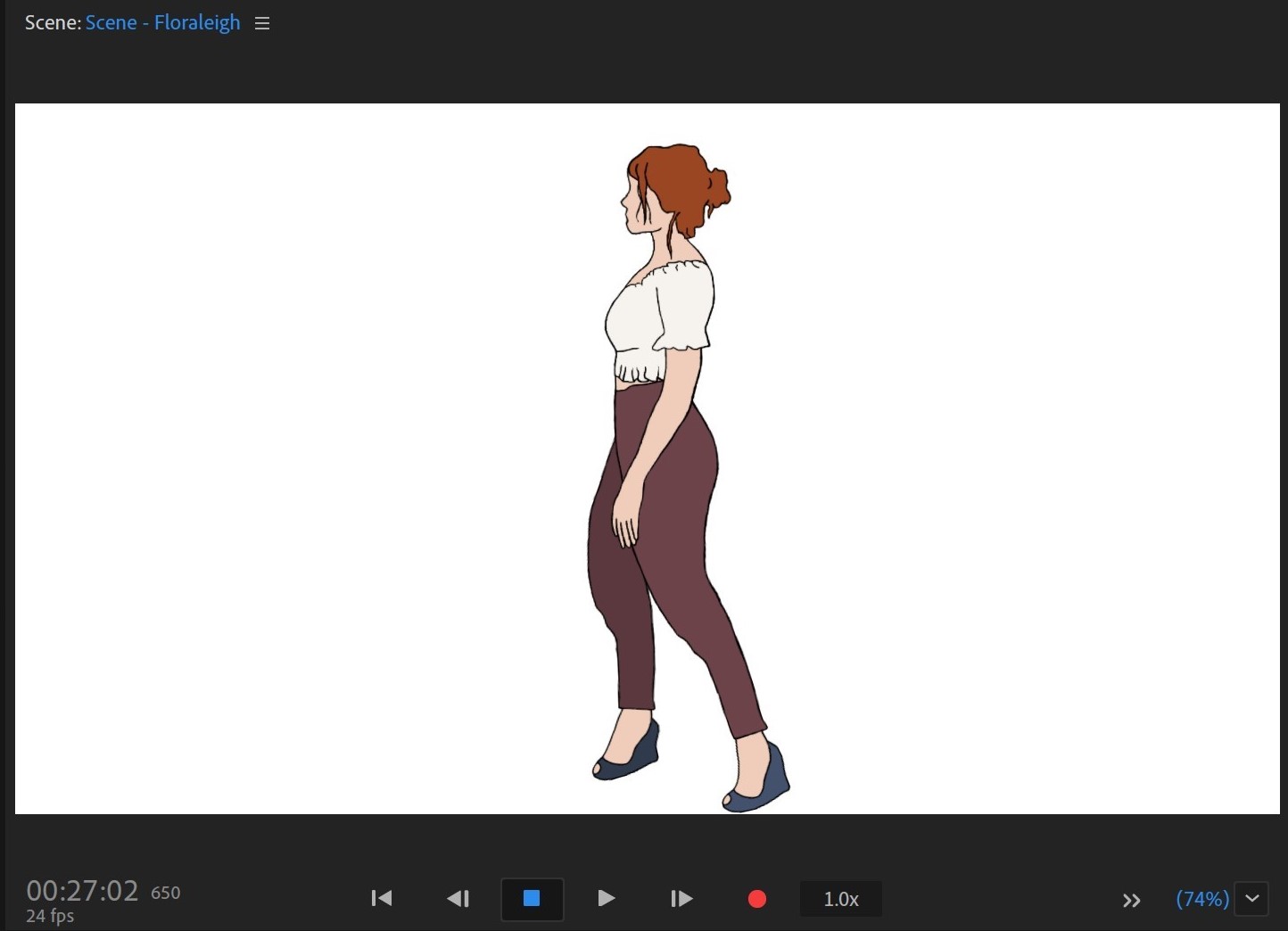
Task: Click the double-chevron to reveal more controls
Action: (x=1131, y=901)
